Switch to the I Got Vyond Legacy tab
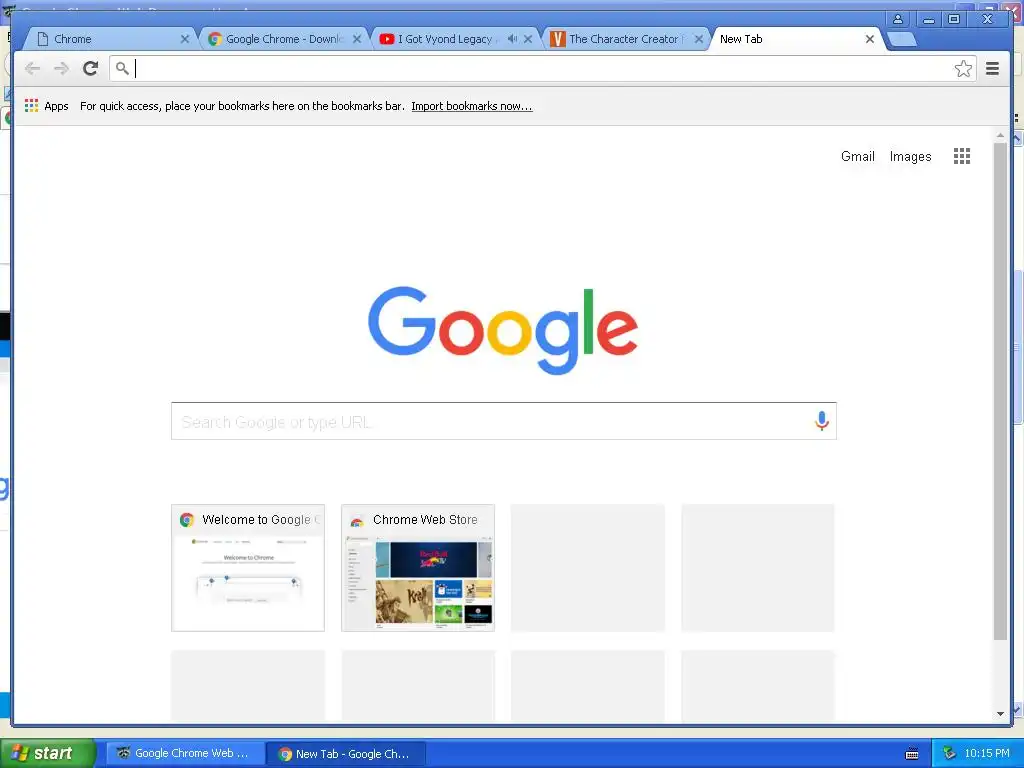1024x768 pixels. (454, 39)
